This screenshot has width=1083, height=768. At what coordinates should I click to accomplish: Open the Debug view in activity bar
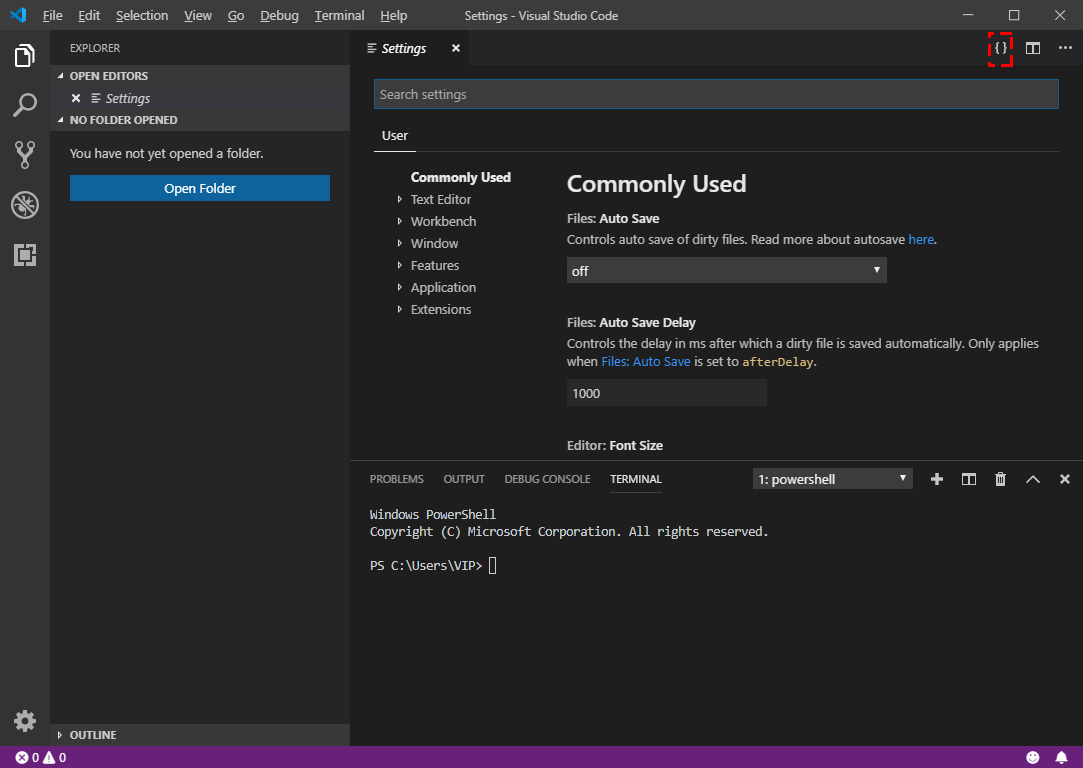tap(25, 205)
